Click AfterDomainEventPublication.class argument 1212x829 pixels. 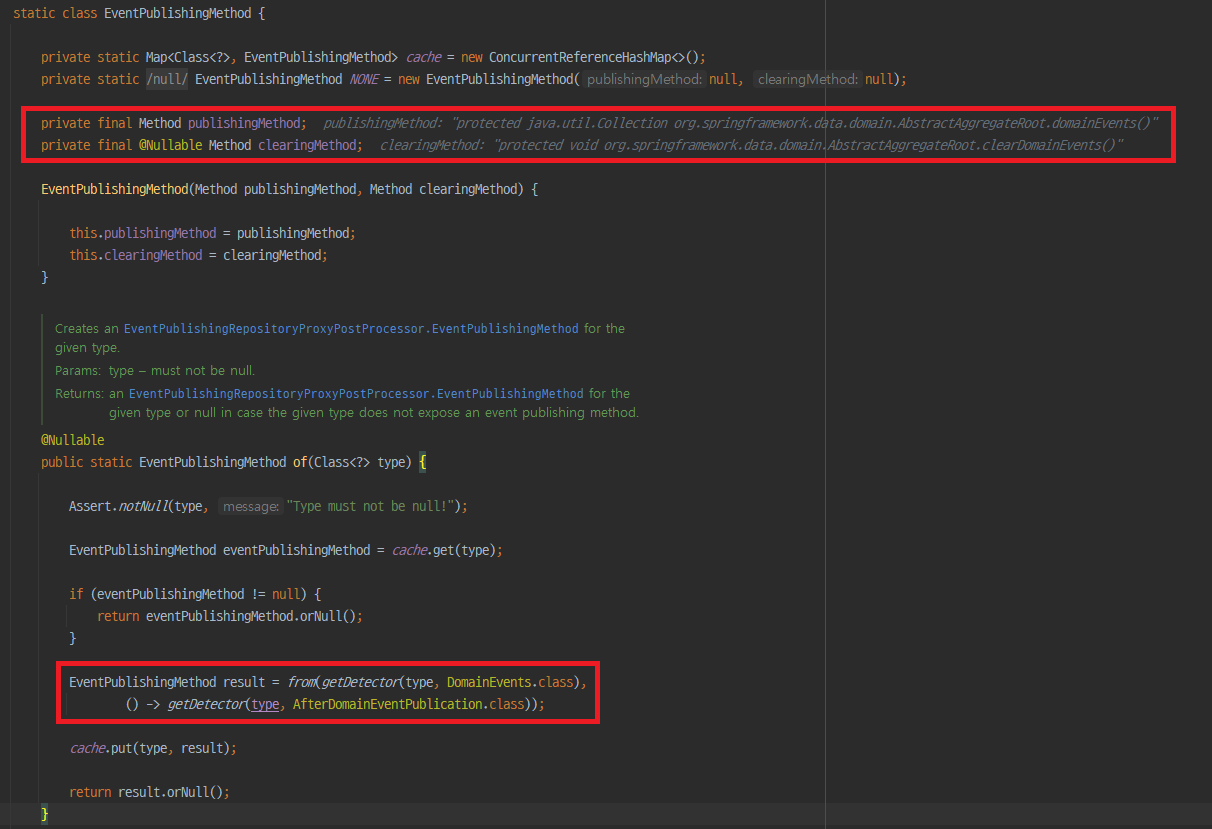[x=410, y=704]
